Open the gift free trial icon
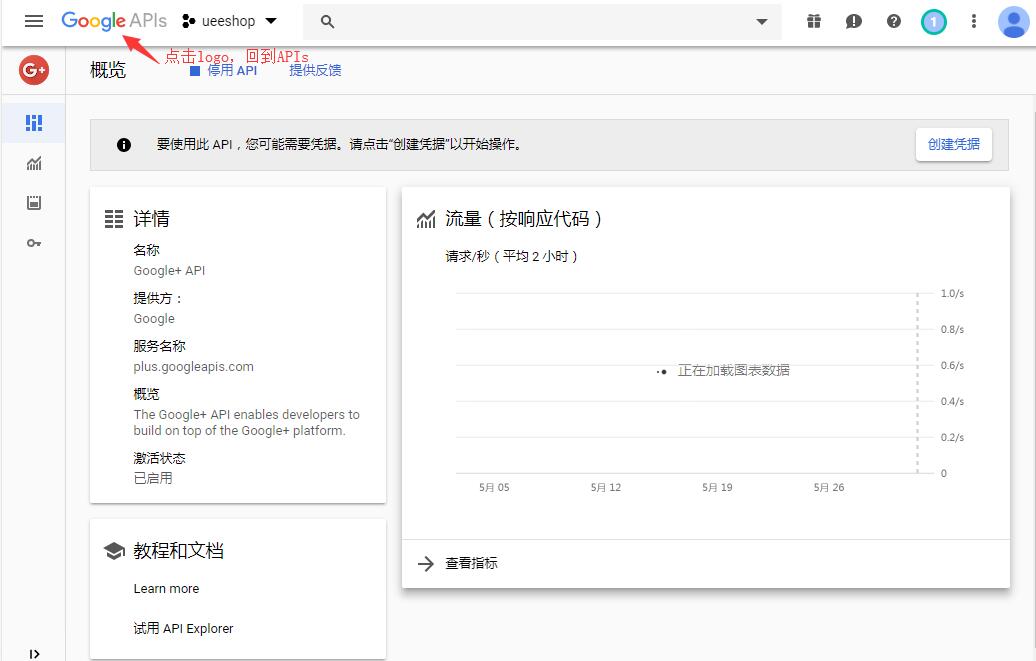 point(814,22)
